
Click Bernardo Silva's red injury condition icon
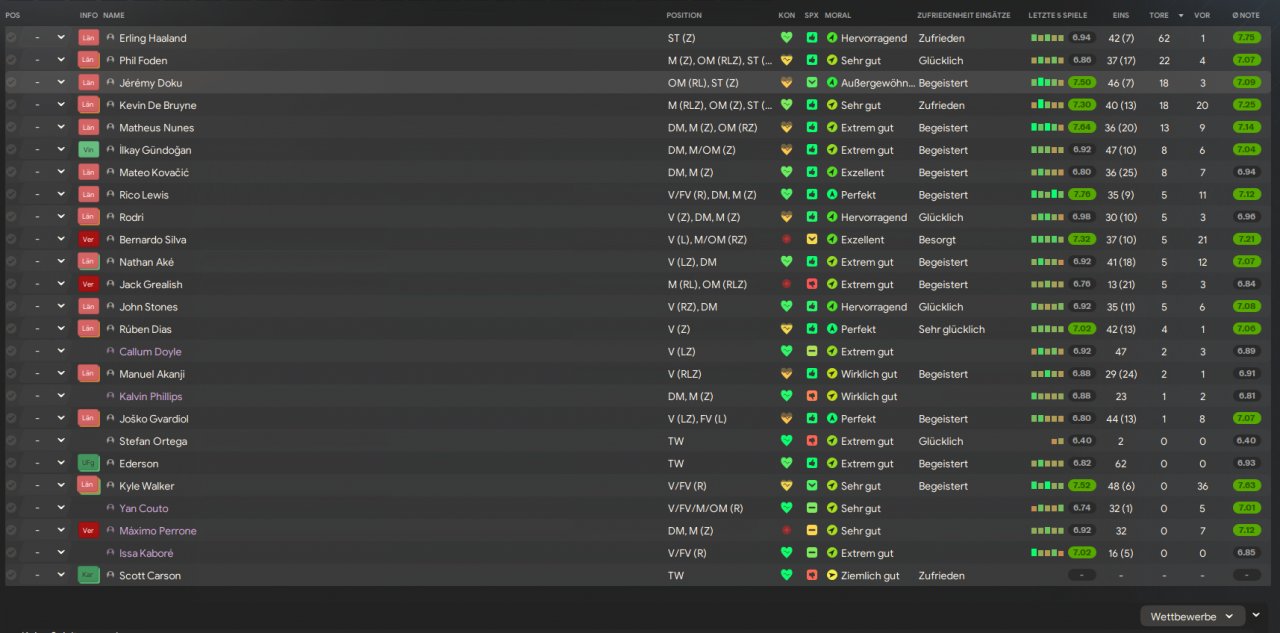(786, 240)
